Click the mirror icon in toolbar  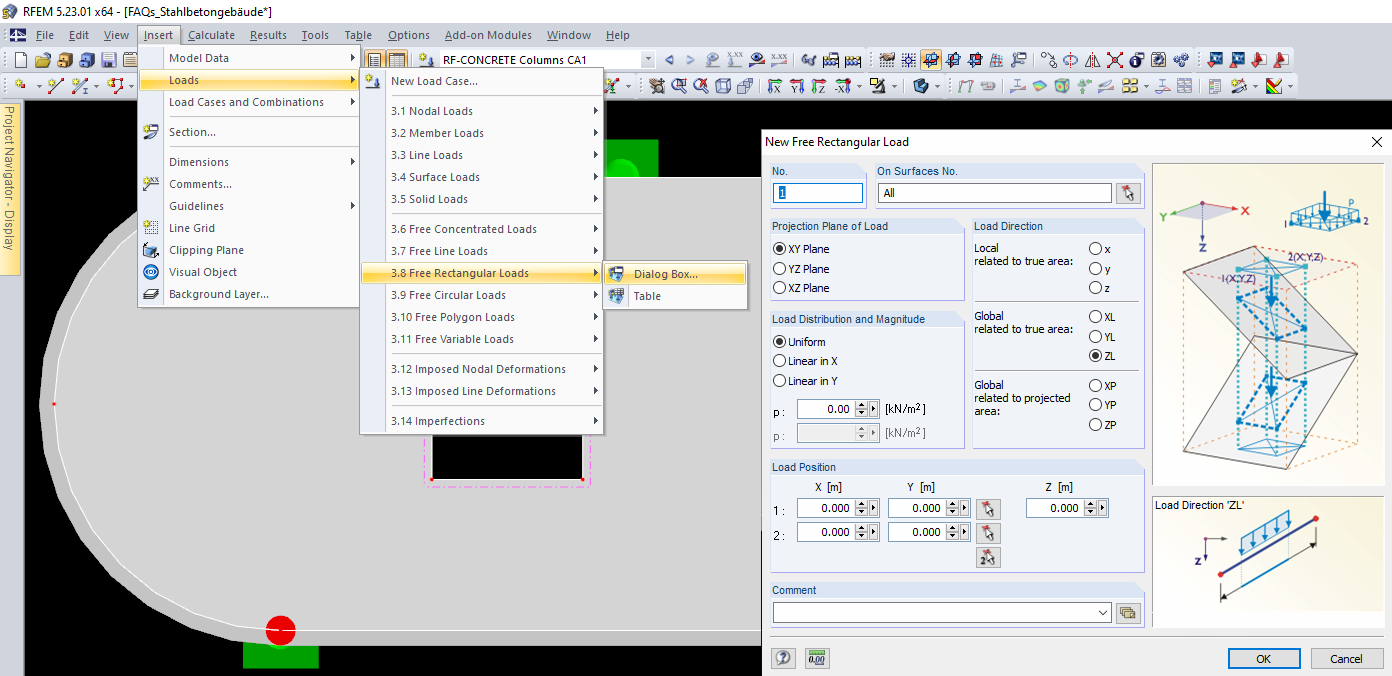click(x=1092, y=60)
